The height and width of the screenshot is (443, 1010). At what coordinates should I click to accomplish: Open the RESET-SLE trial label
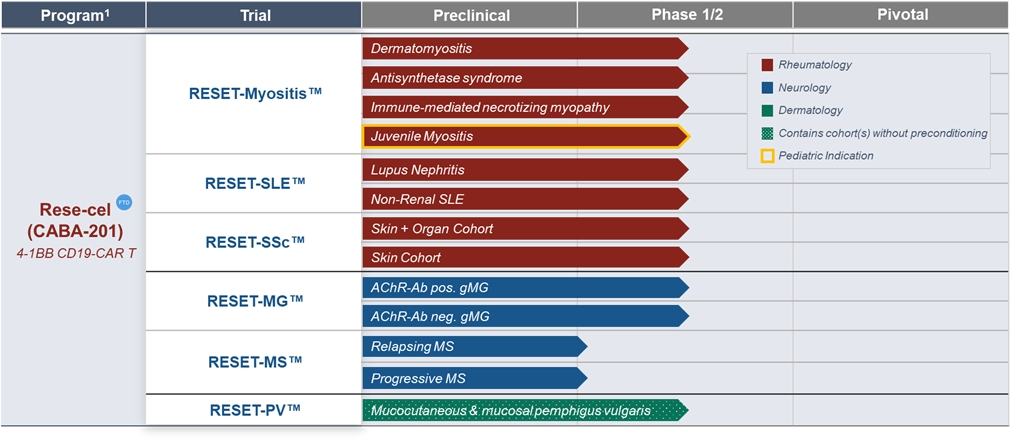[x=254, y=183]
